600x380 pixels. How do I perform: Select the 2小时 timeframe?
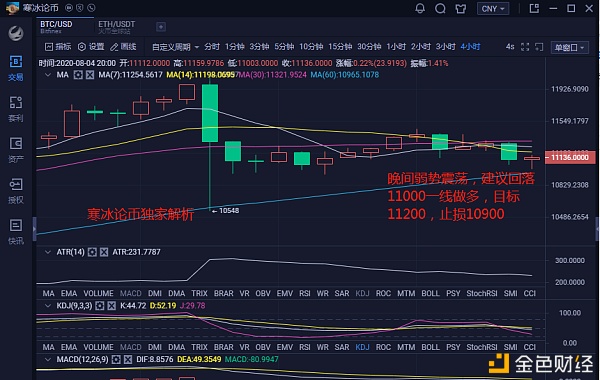point(421,47)
